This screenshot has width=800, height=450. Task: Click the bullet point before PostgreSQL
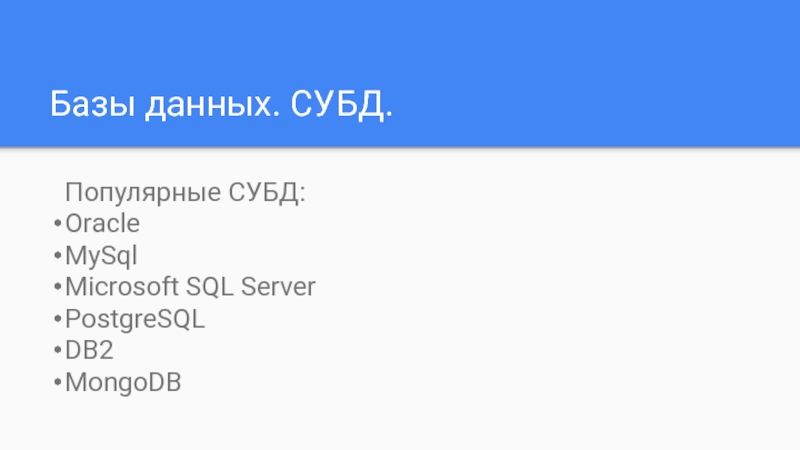coord(57,320)
